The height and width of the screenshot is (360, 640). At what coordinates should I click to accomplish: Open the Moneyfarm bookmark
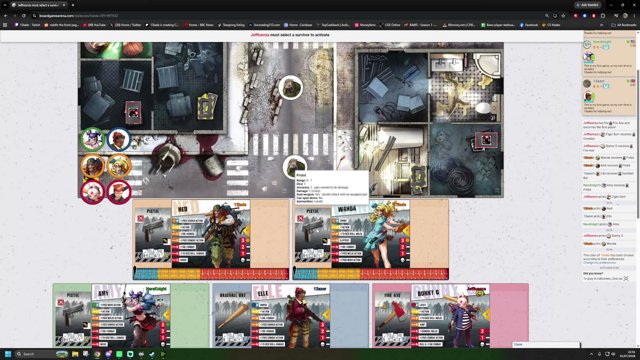[365, 25]
